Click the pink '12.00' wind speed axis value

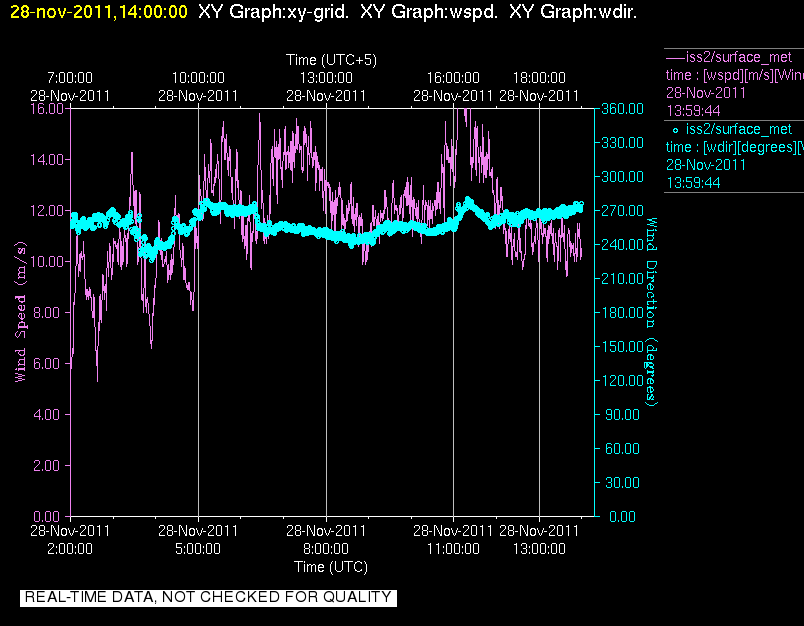[x=47, y=211]
